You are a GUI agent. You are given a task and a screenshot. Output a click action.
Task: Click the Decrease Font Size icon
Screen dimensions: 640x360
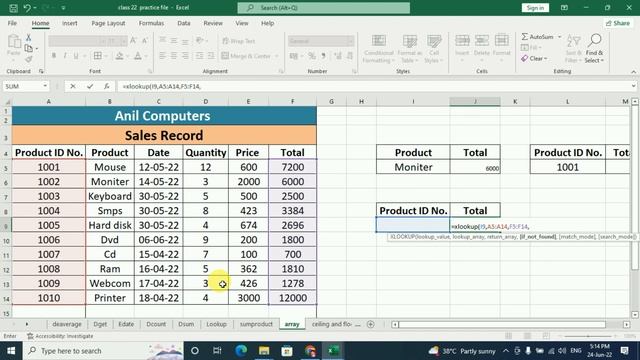point(144,40)
